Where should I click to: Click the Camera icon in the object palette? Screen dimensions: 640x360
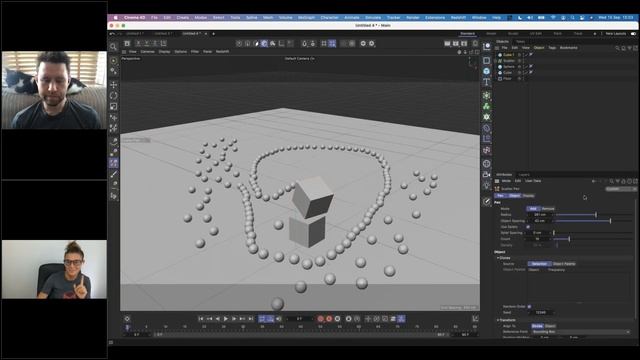coord(487,175)
